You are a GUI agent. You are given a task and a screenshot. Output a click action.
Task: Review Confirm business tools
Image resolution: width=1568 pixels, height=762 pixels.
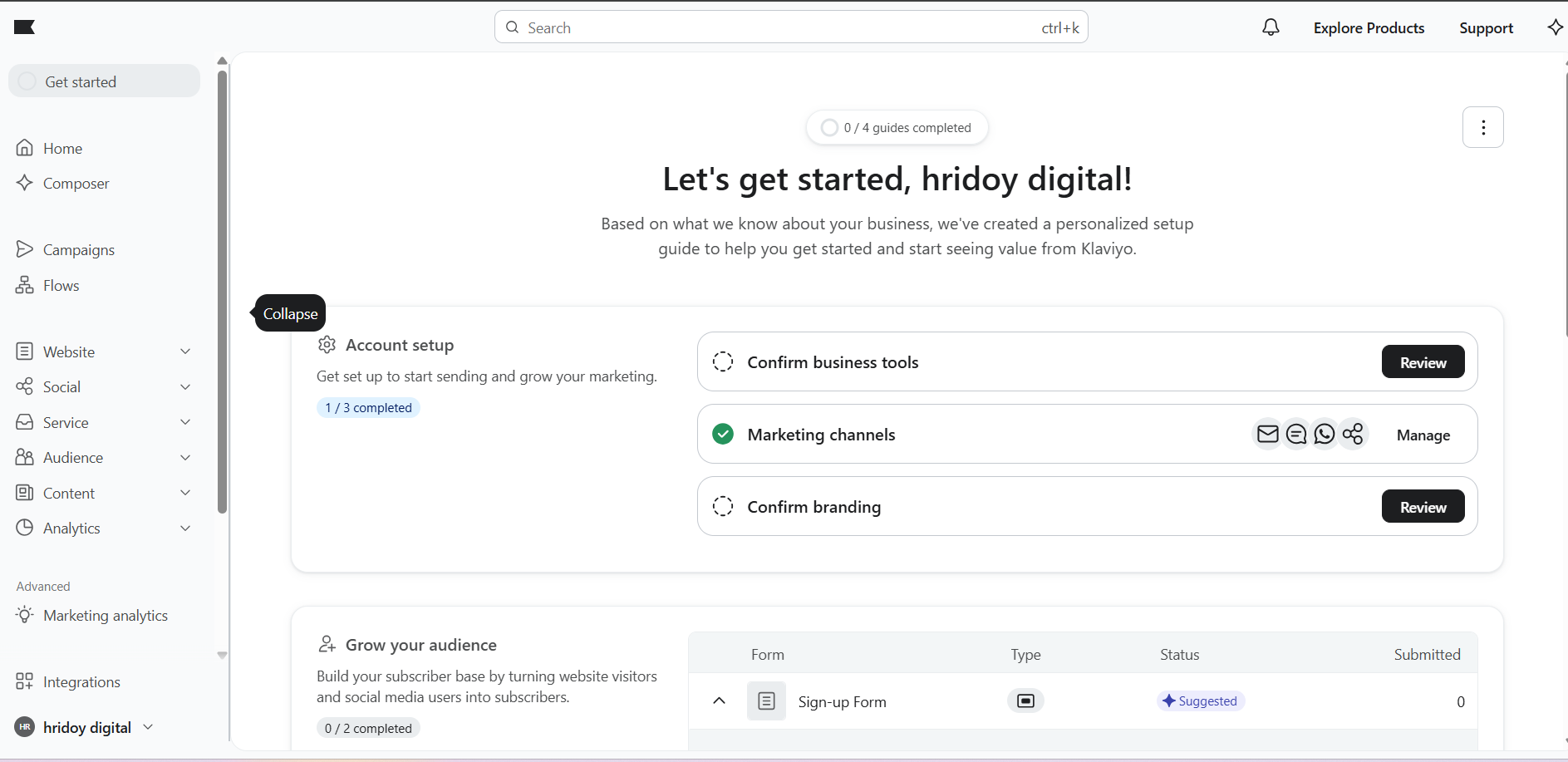point(1423,361)
